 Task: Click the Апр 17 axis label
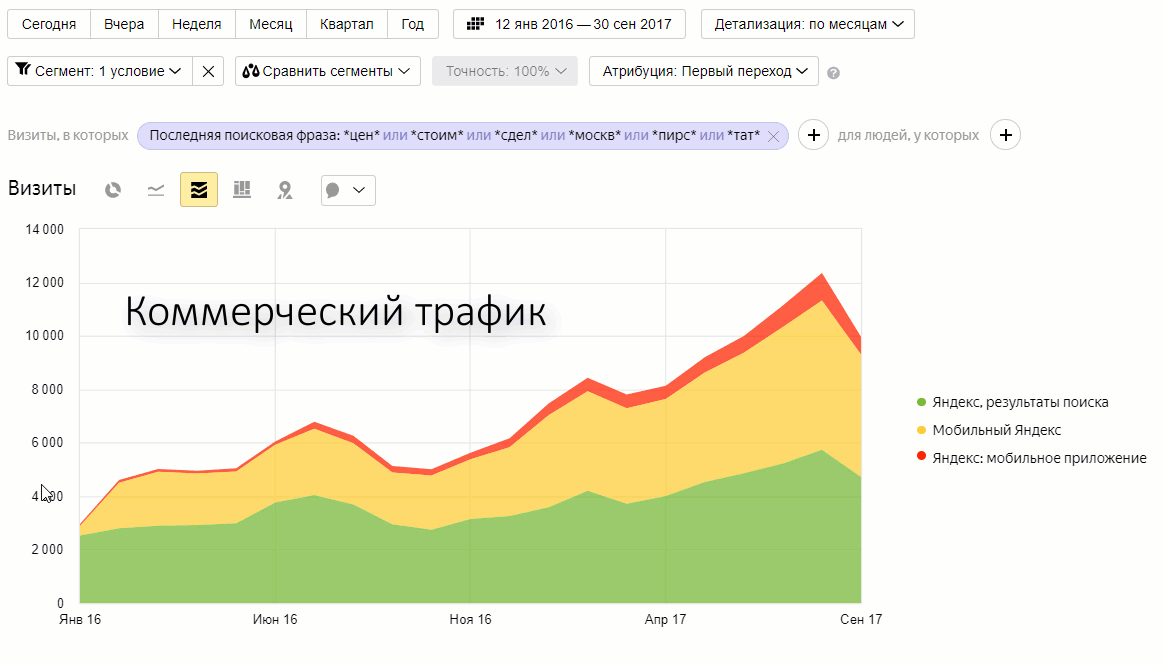point(665,619)
